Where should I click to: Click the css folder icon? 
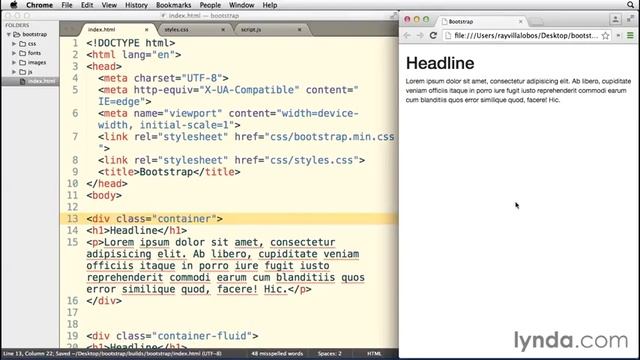click(x=23, y=44)
